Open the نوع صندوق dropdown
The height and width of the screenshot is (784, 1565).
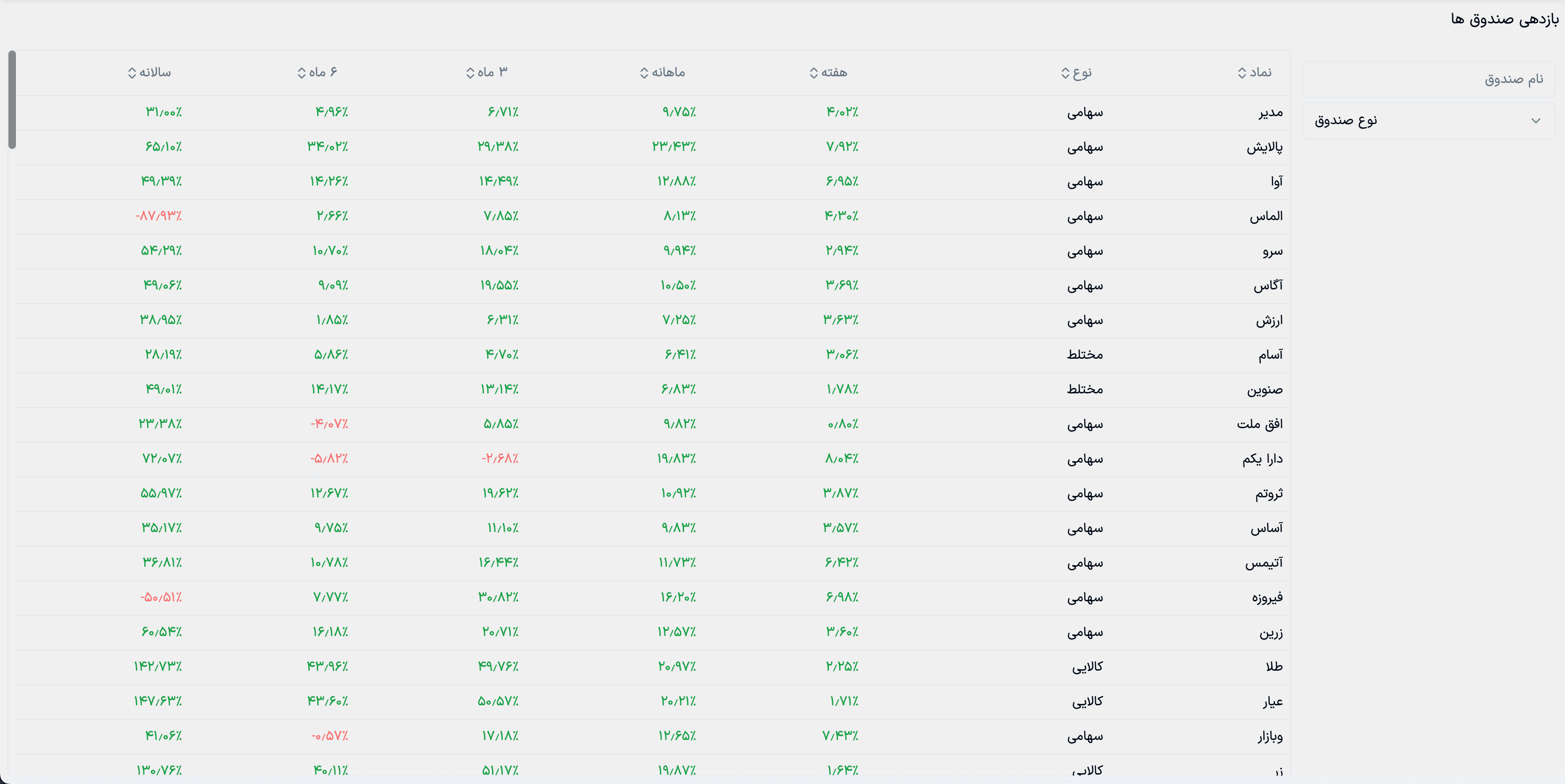pos(1428,121)
